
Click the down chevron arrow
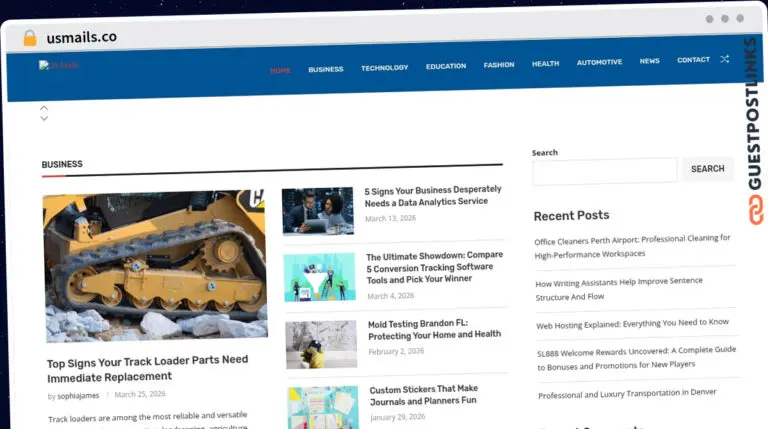[x=44, y=119]
